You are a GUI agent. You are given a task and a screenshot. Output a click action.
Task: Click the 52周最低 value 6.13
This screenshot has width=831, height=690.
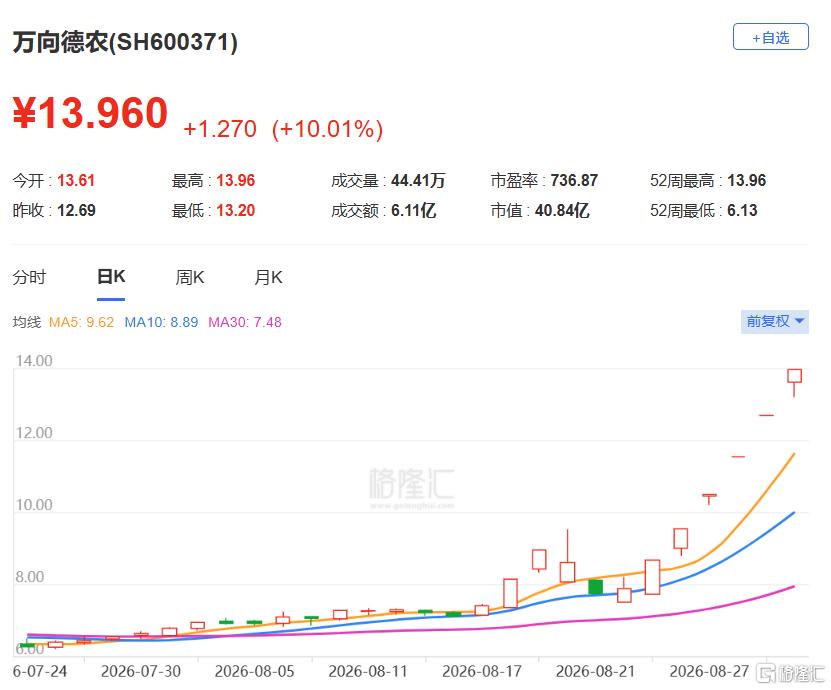click(742, 210)
